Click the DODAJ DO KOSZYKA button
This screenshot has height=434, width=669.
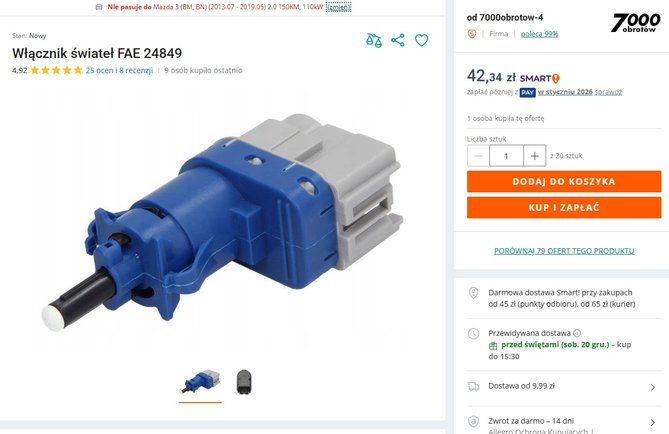(564, 181)
